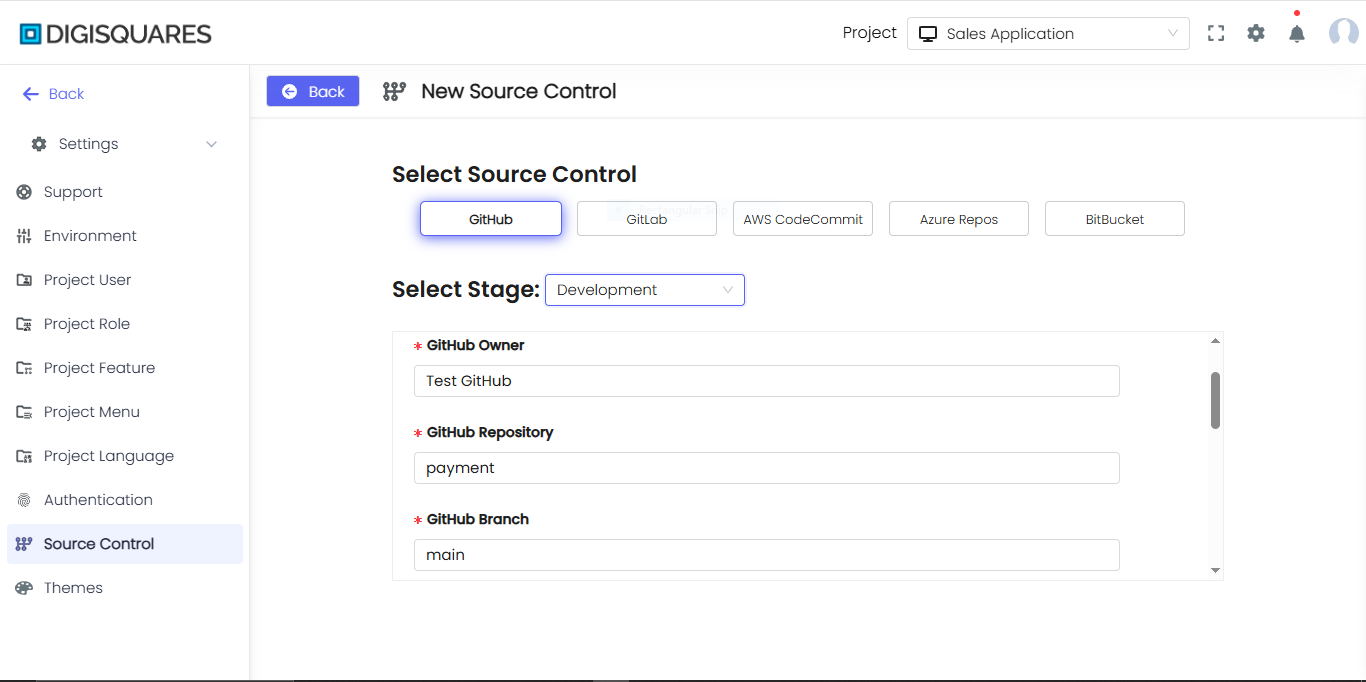Screen dimensions: 1366x682
Task: Click the Project Feature icon
Action: pos(24,368)
